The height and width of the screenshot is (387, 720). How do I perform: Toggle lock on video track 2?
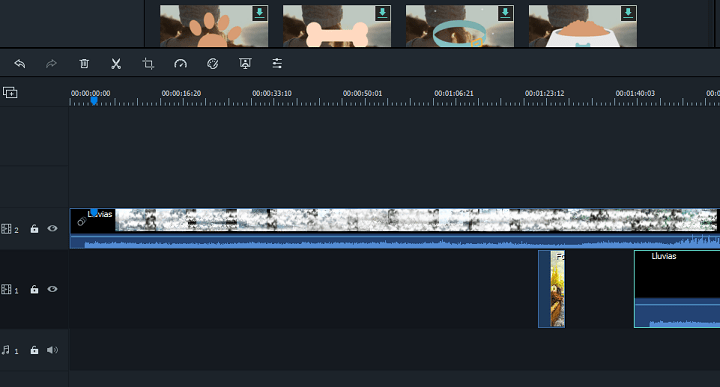click(34, 229)
